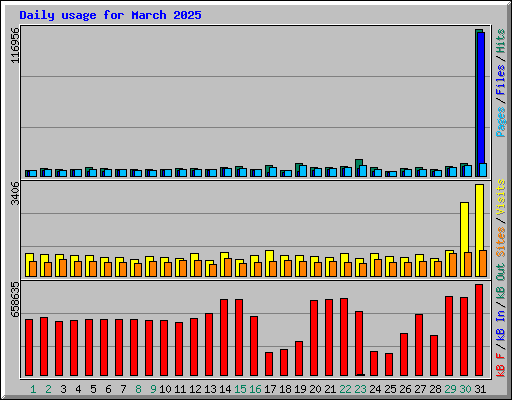This screenshot has width=512, height=400.
Task: Click the 'Hits' legend label
Action: pos(501,41)
